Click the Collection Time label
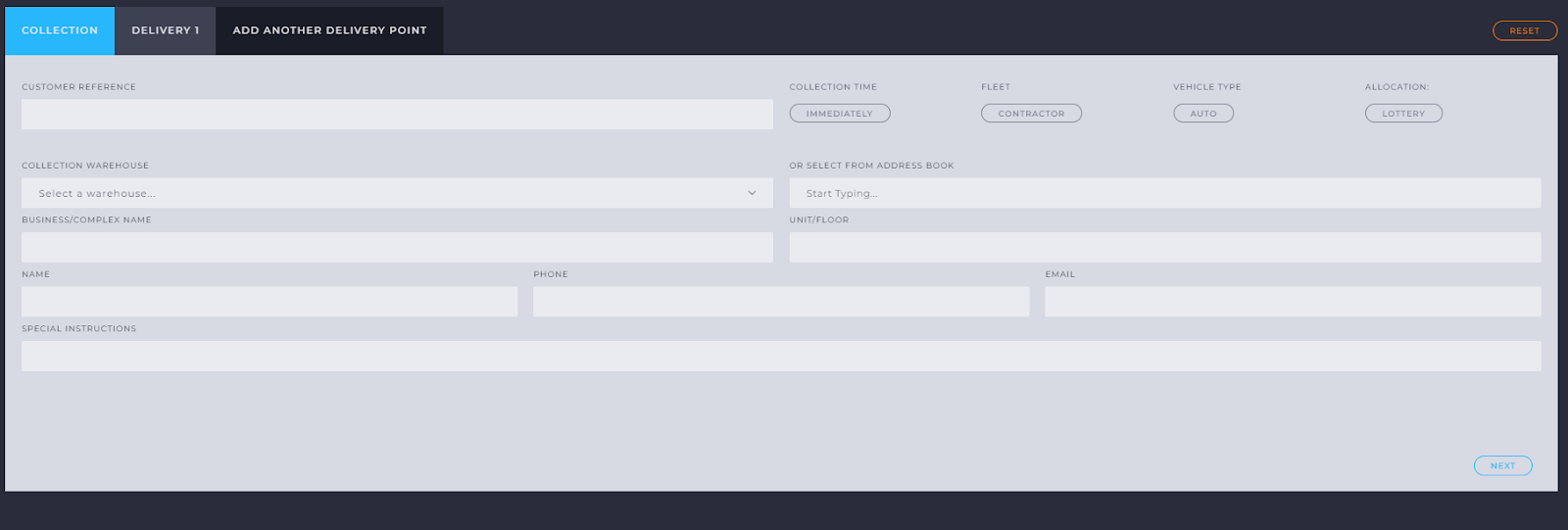 833,87
